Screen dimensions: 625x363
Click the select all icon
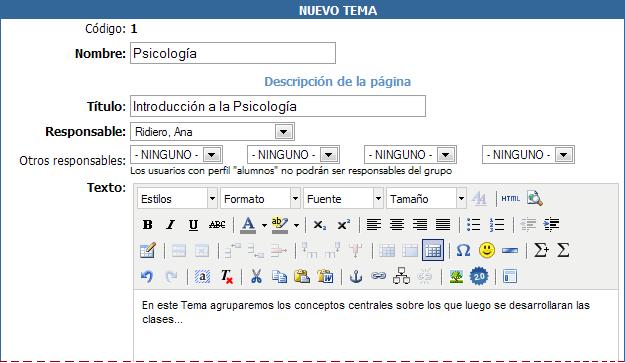pos(202,277)
